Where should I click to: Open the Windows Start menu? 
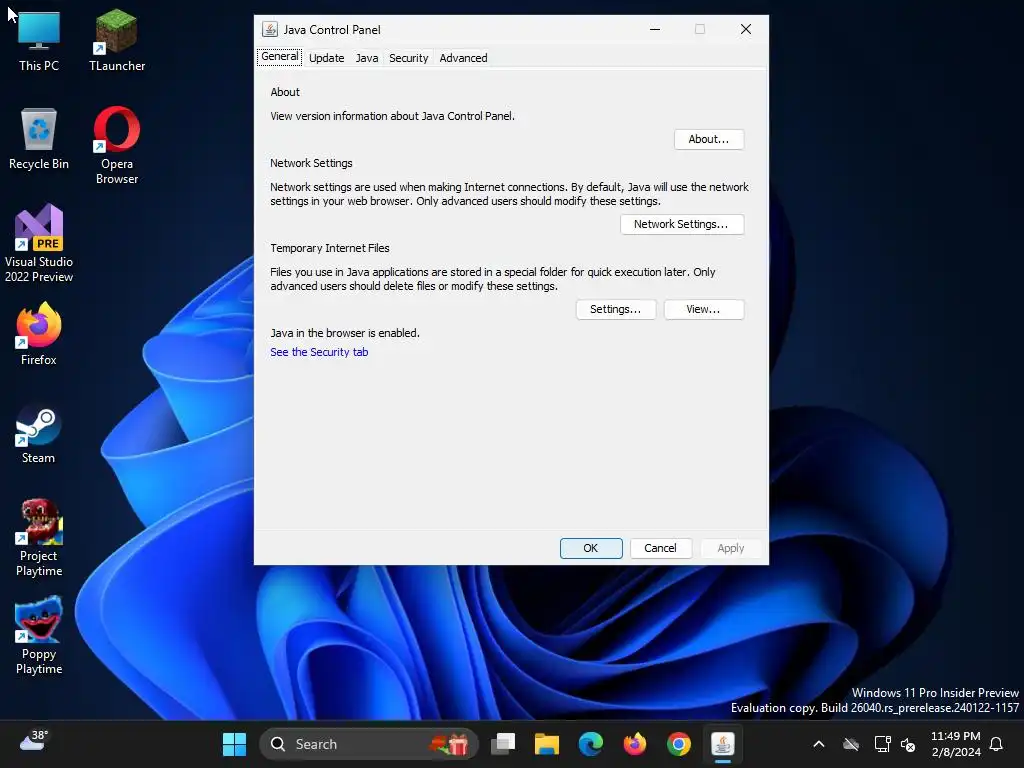tap(234, 744)
